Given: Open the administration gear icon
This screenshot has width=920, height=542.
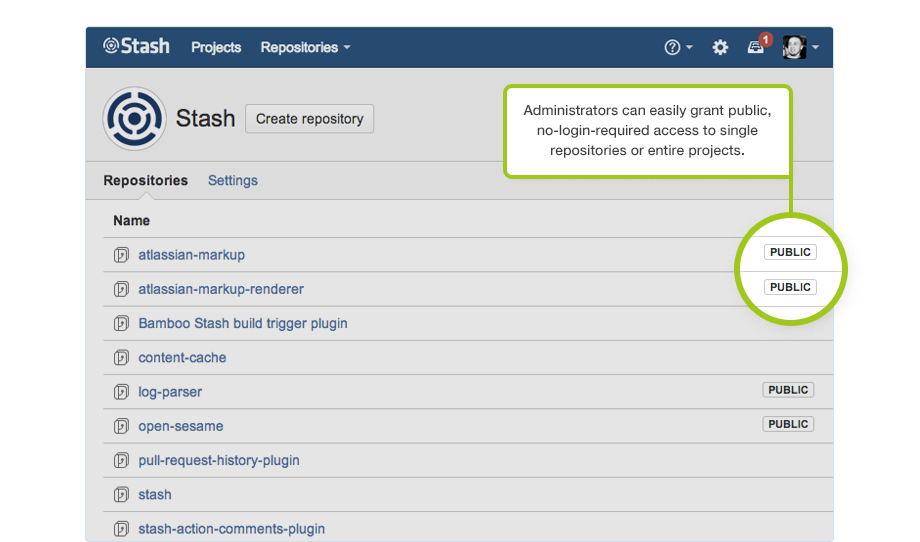Looking at the screenshot, I should point(720,47).
